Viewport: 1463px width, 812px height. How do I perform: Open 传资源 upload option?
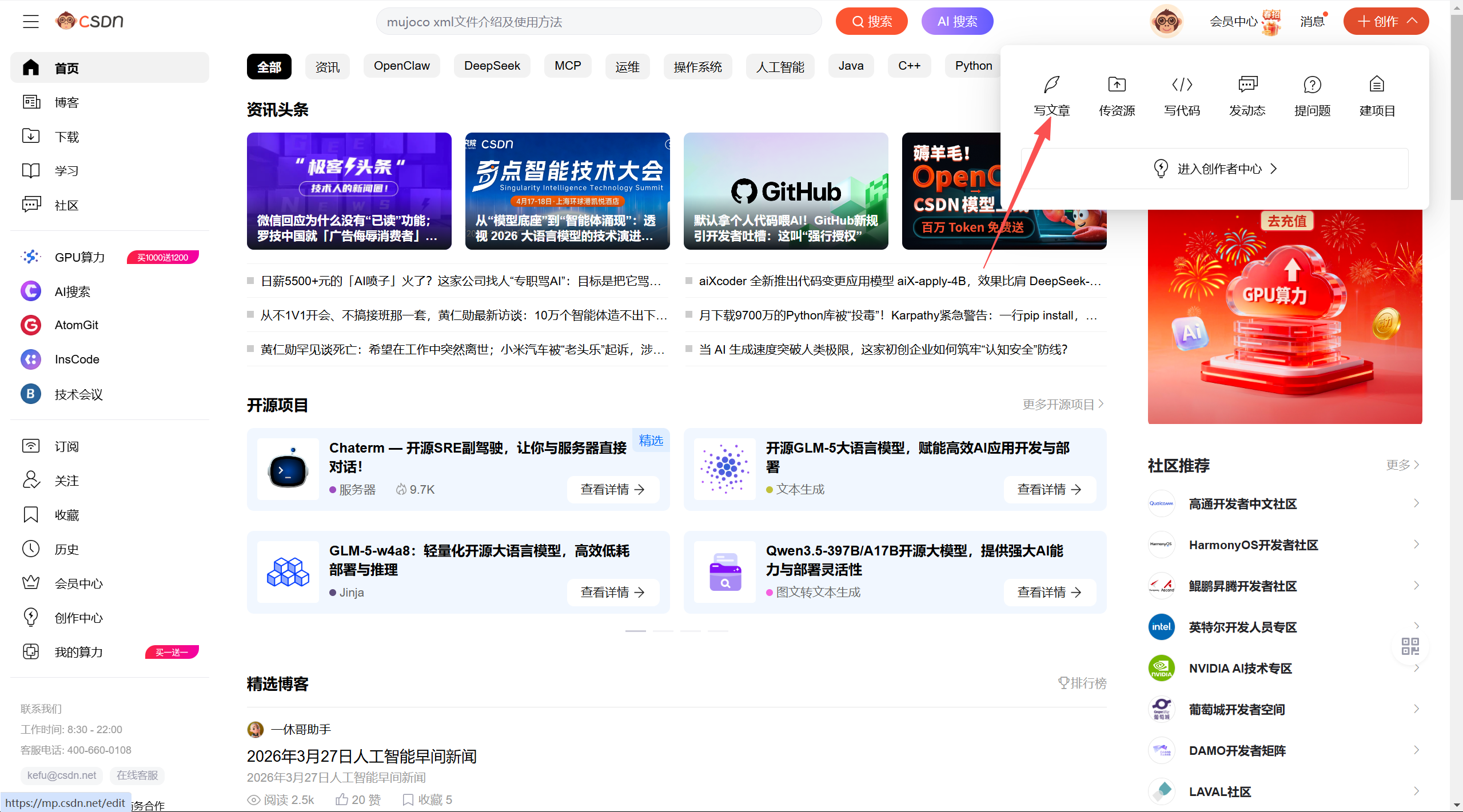pos(1117,110)
